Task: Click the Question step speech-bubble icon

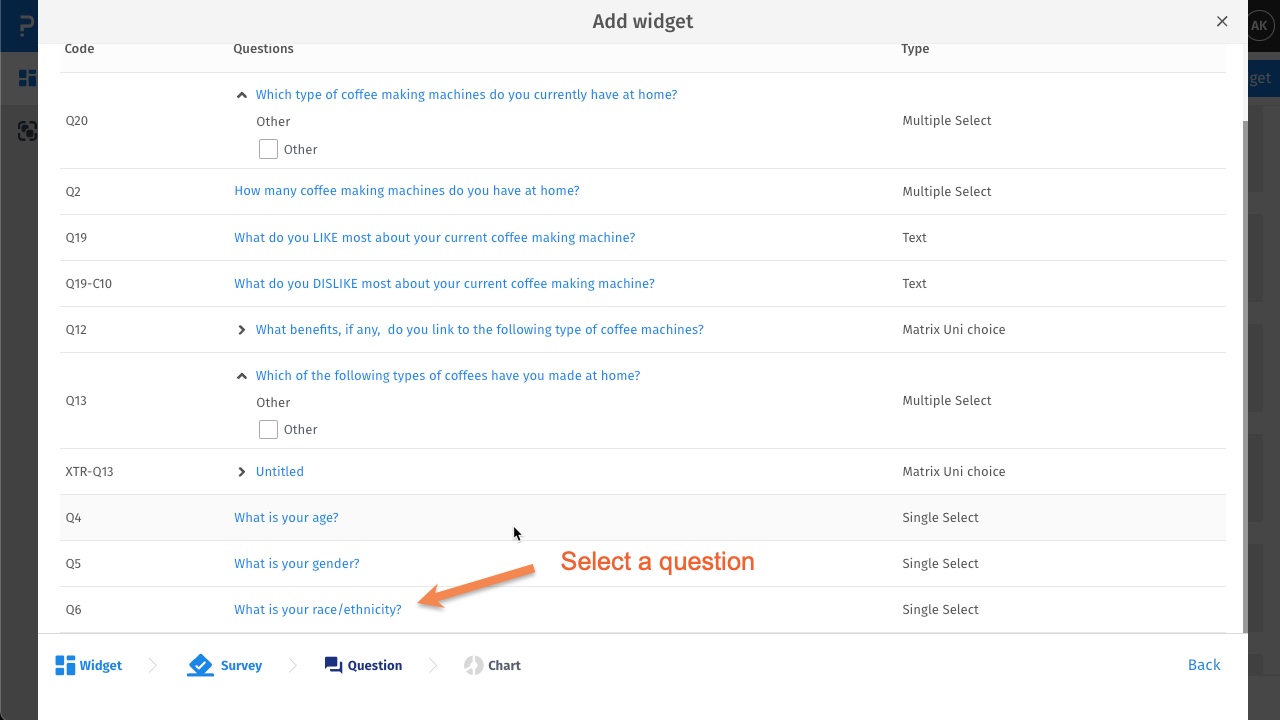Action: 333,665
